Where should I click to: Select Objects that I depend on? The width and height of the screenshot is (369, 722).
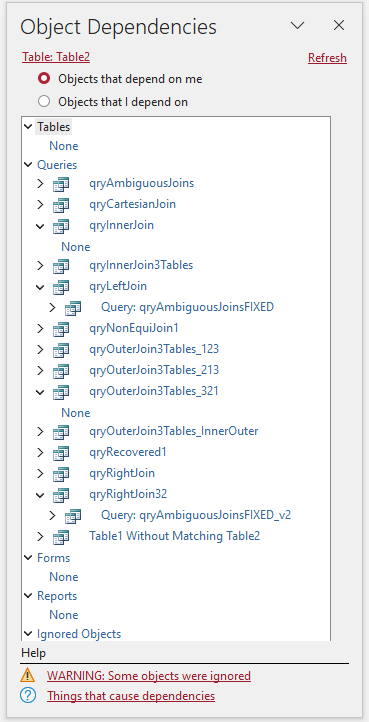(x=44, y=101)
